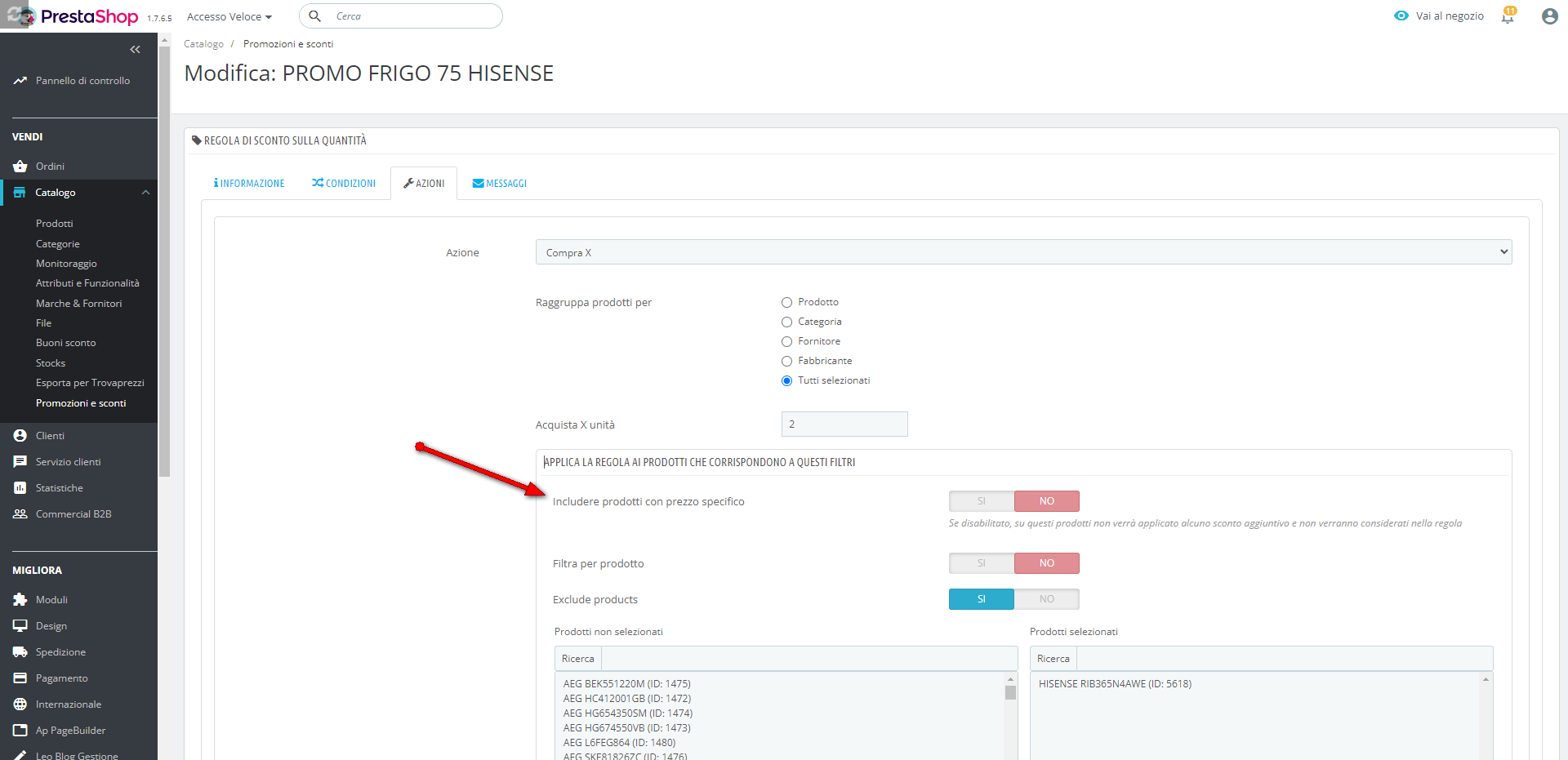Click the eye icon beside Vai al negozio
1568x760 pixels.
point(1401,16)
